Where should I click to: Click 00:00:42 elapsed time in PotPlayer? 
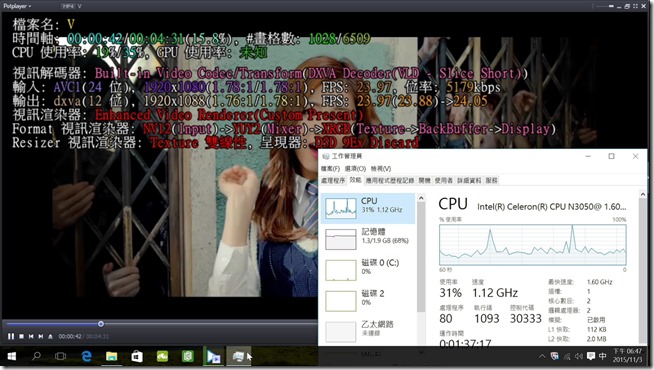click(70, 336)
